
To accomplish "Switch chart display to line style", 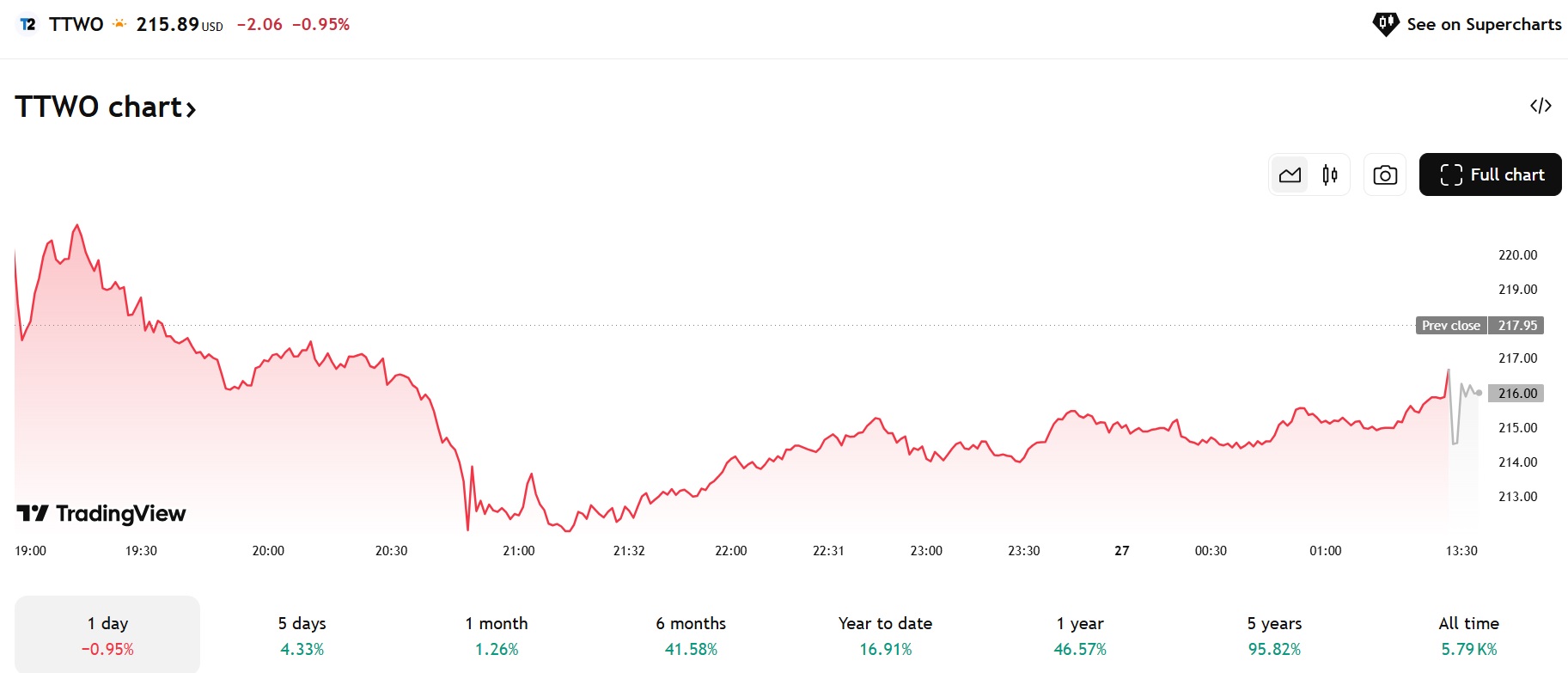I will (x=1290, y=174).
